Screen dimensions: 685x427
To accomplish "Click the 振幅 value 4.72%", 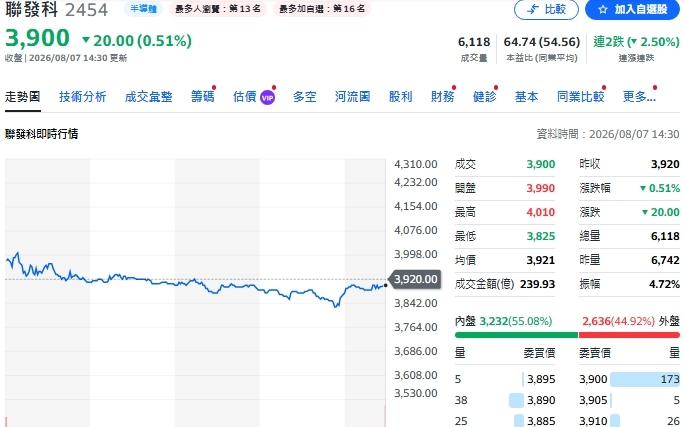I will coord(664,284).
